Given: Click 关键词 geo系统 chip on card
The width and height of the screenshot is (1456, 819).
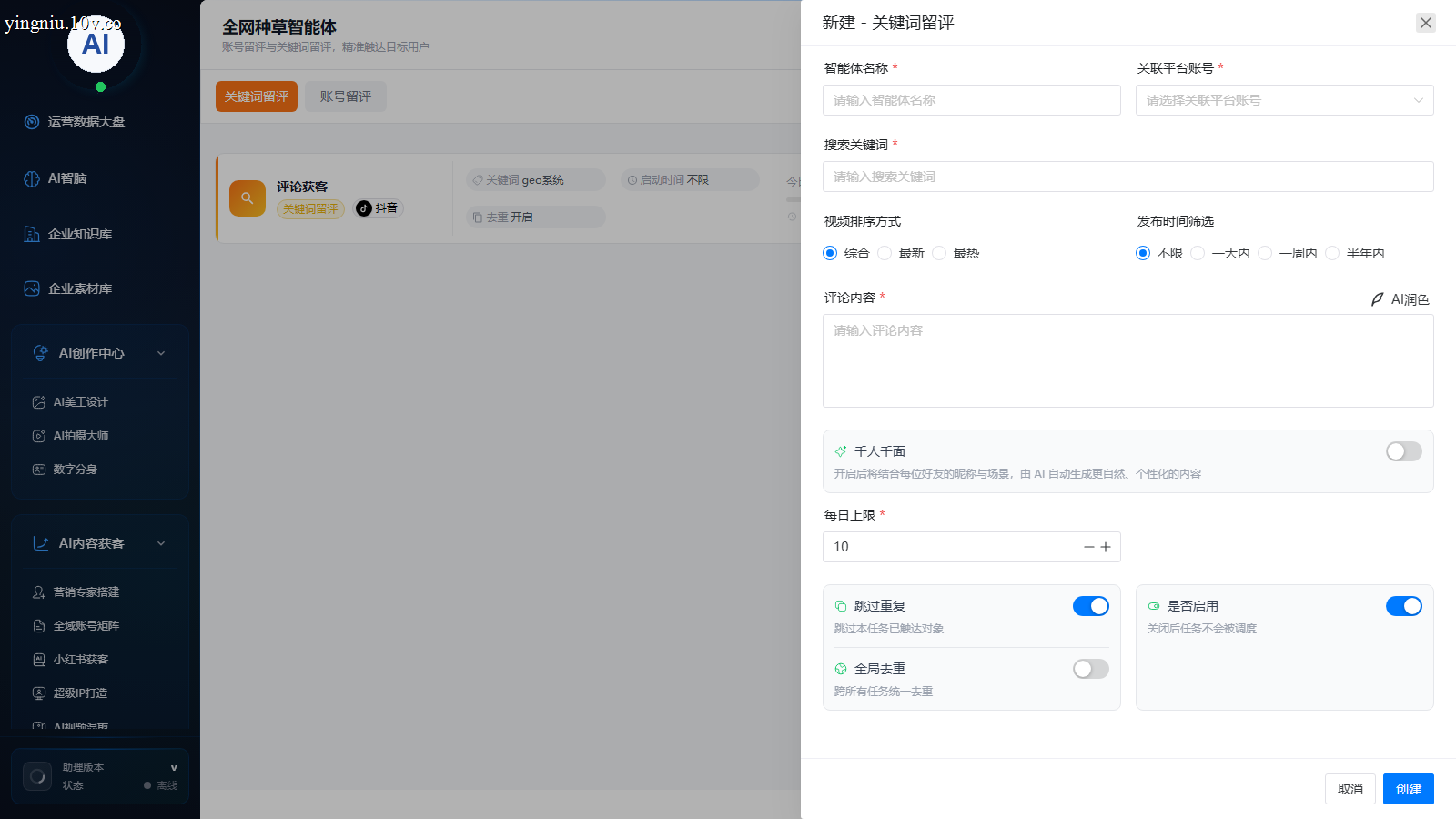Looking at the screenshot, I should click(535, 180).
